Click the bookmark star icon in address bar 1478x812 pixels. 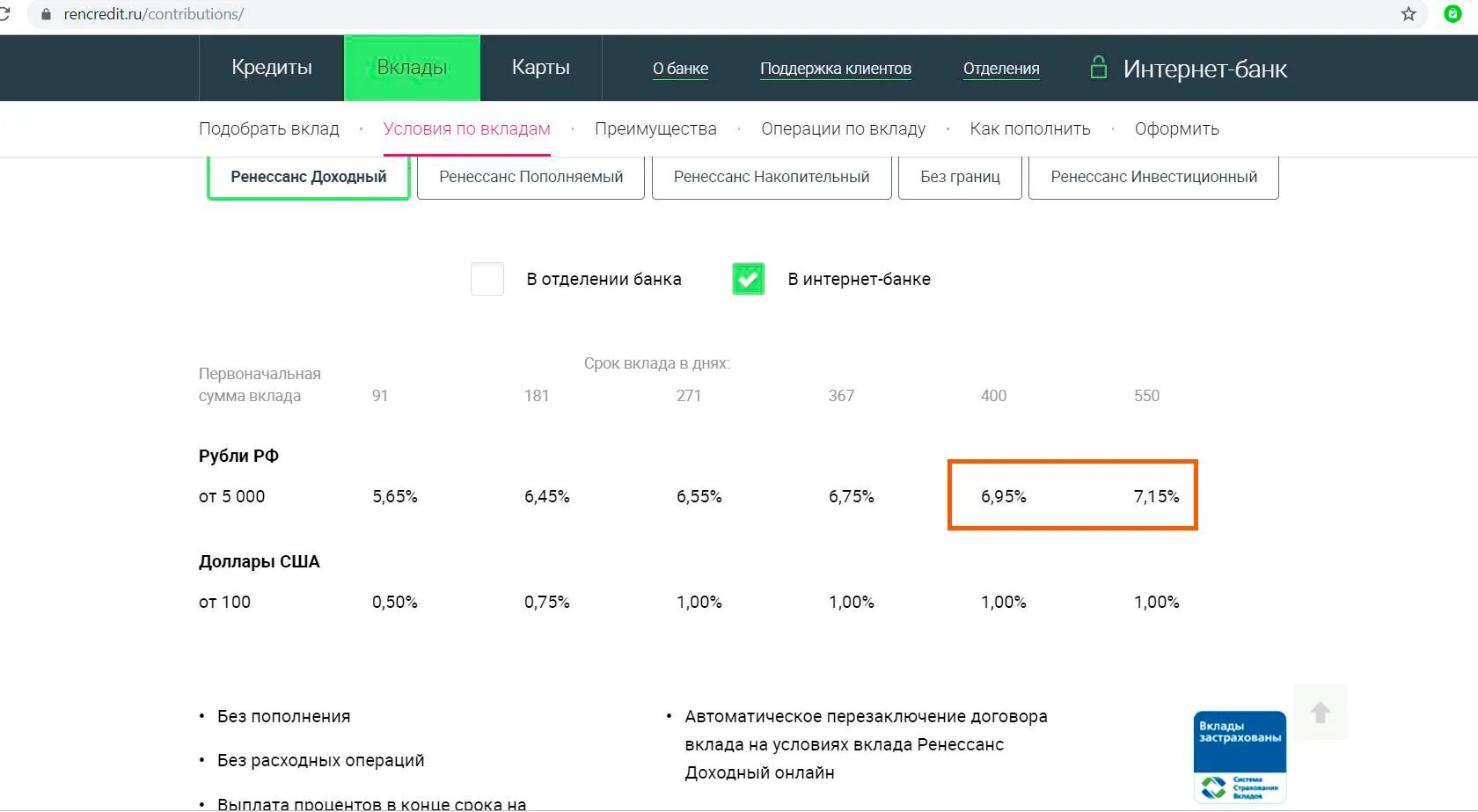tap(1408, 14)
